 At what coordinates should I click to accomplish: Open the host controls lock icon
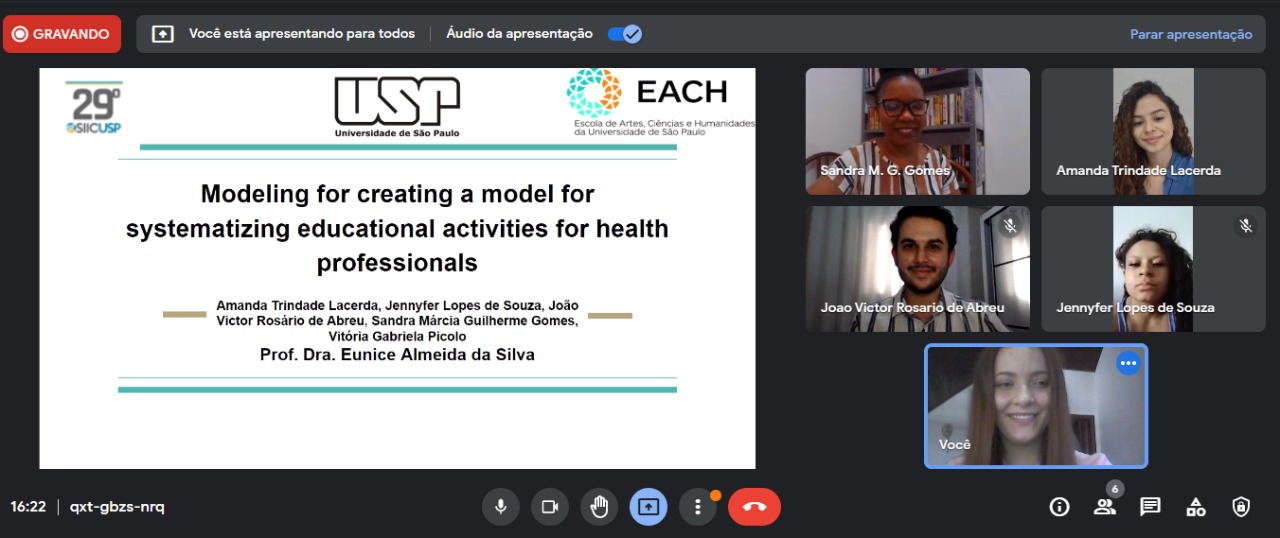1241,507
